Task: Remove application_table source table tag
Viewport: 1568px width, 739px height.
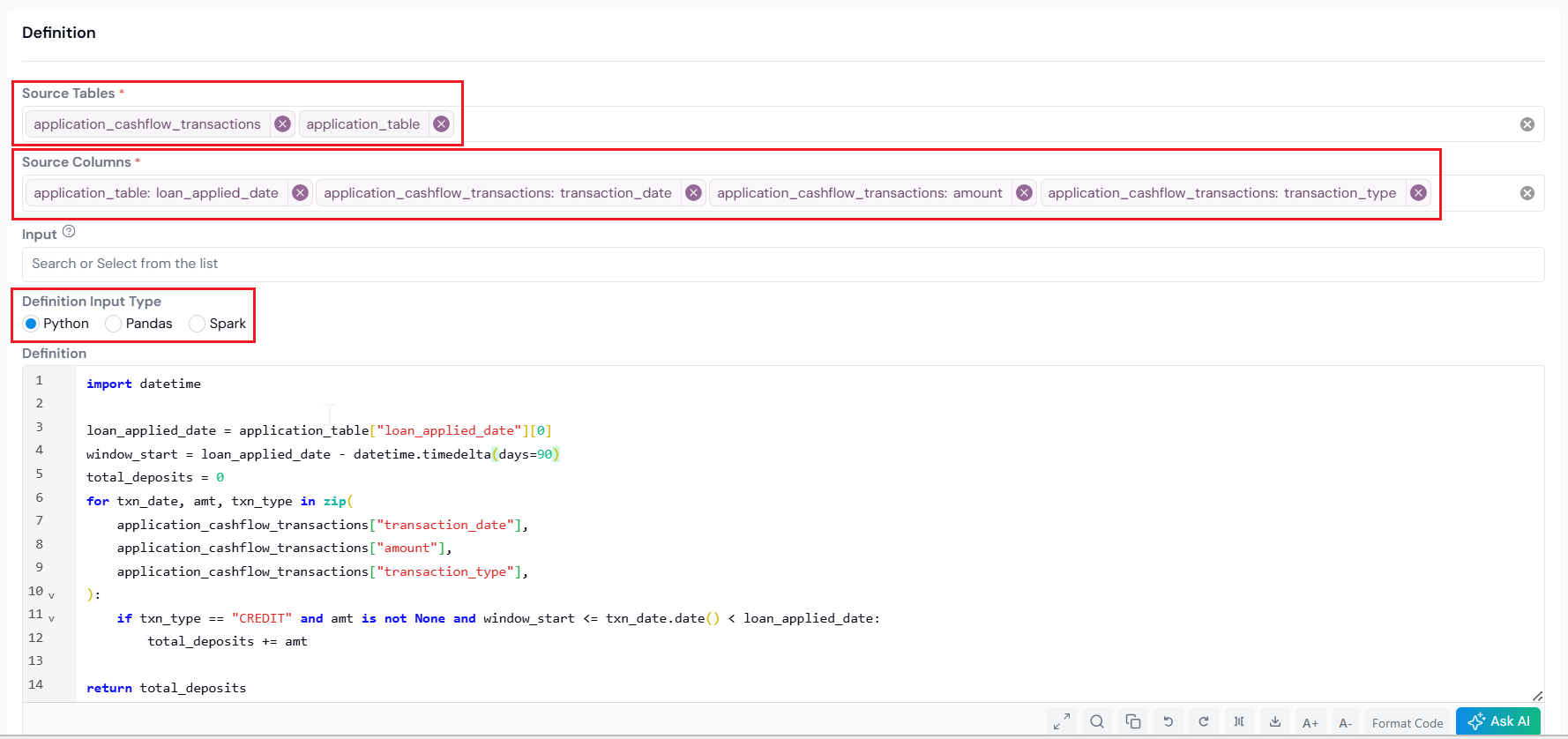Action: click(x=441, y=124)
